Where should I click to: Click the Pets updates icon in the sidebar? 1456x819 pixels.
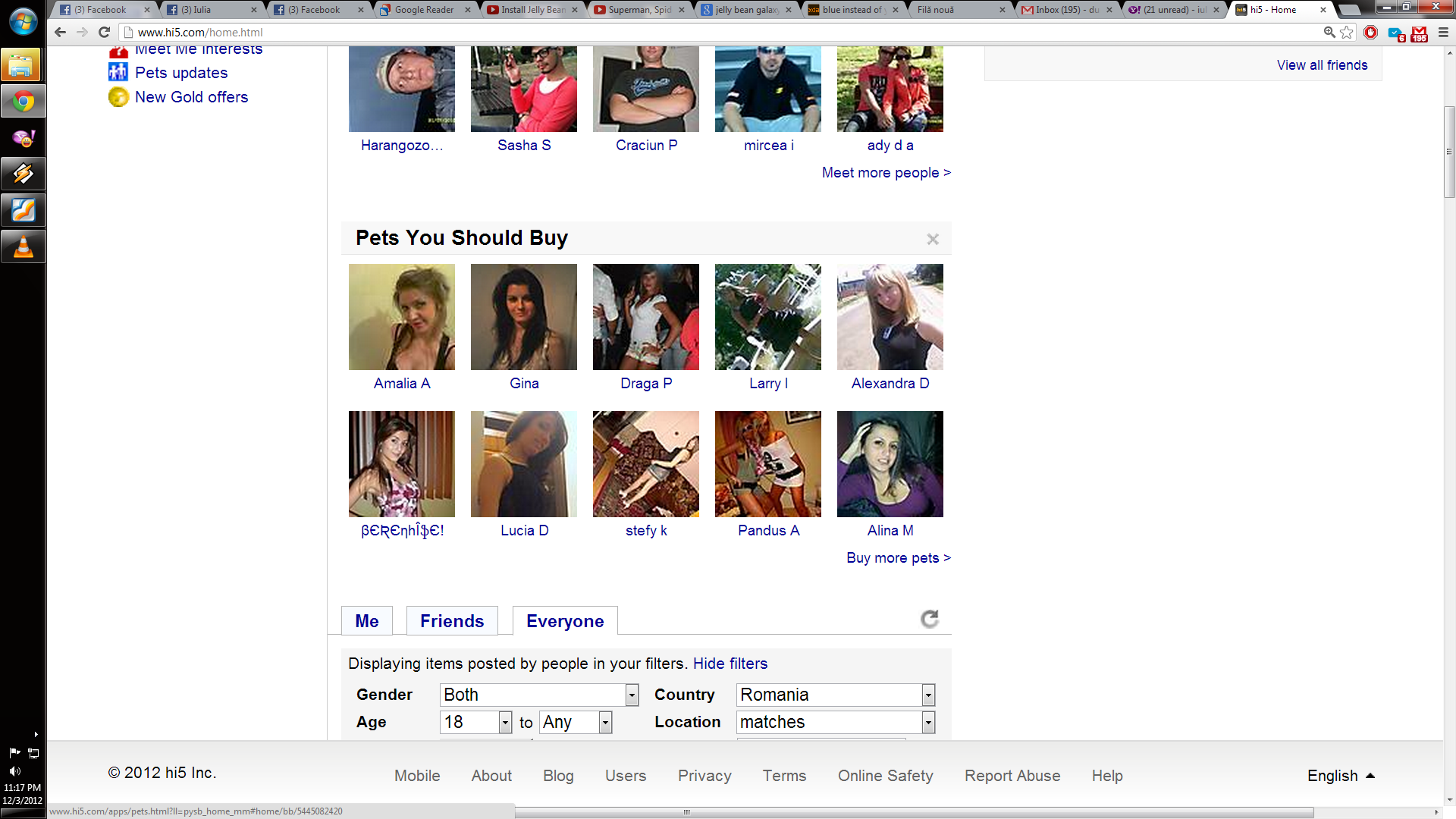[x=118, y=73]
